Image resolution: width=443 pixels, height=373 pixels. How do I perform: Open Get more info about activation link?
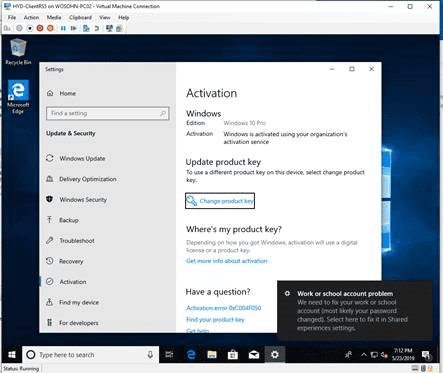(227, 261)
